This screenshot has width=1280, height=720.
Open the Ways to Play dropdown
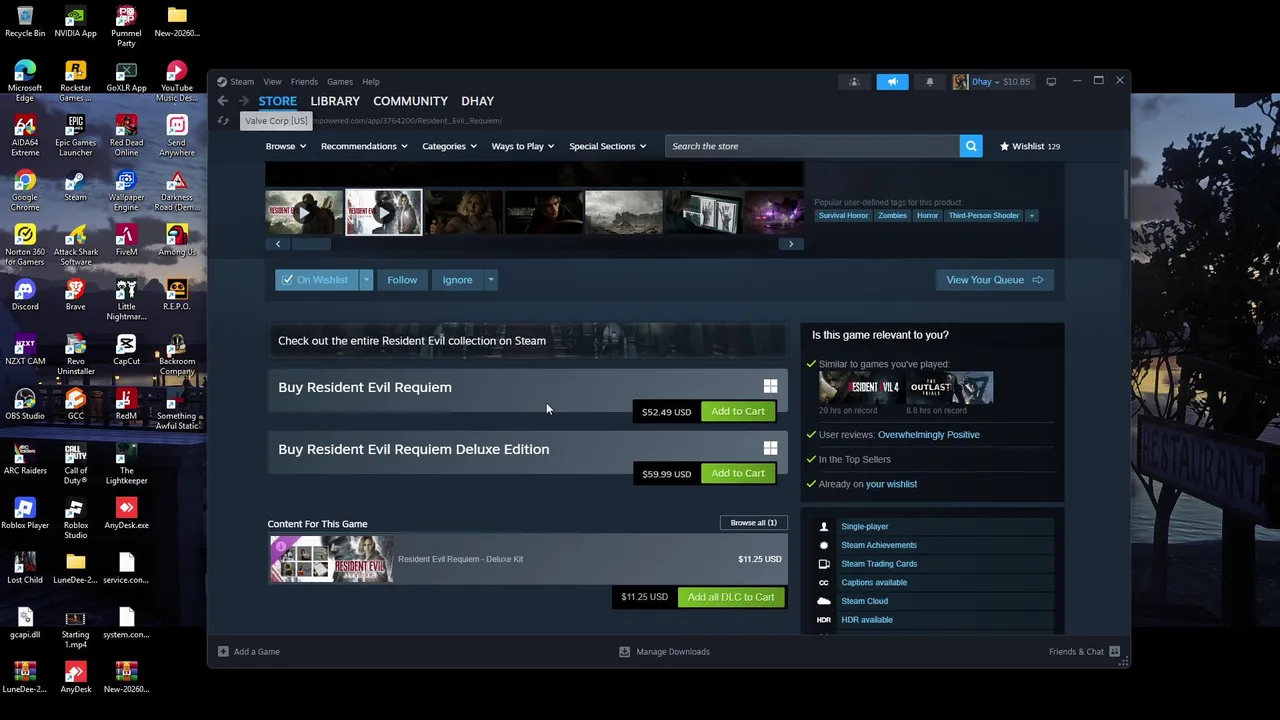point(523,146)
